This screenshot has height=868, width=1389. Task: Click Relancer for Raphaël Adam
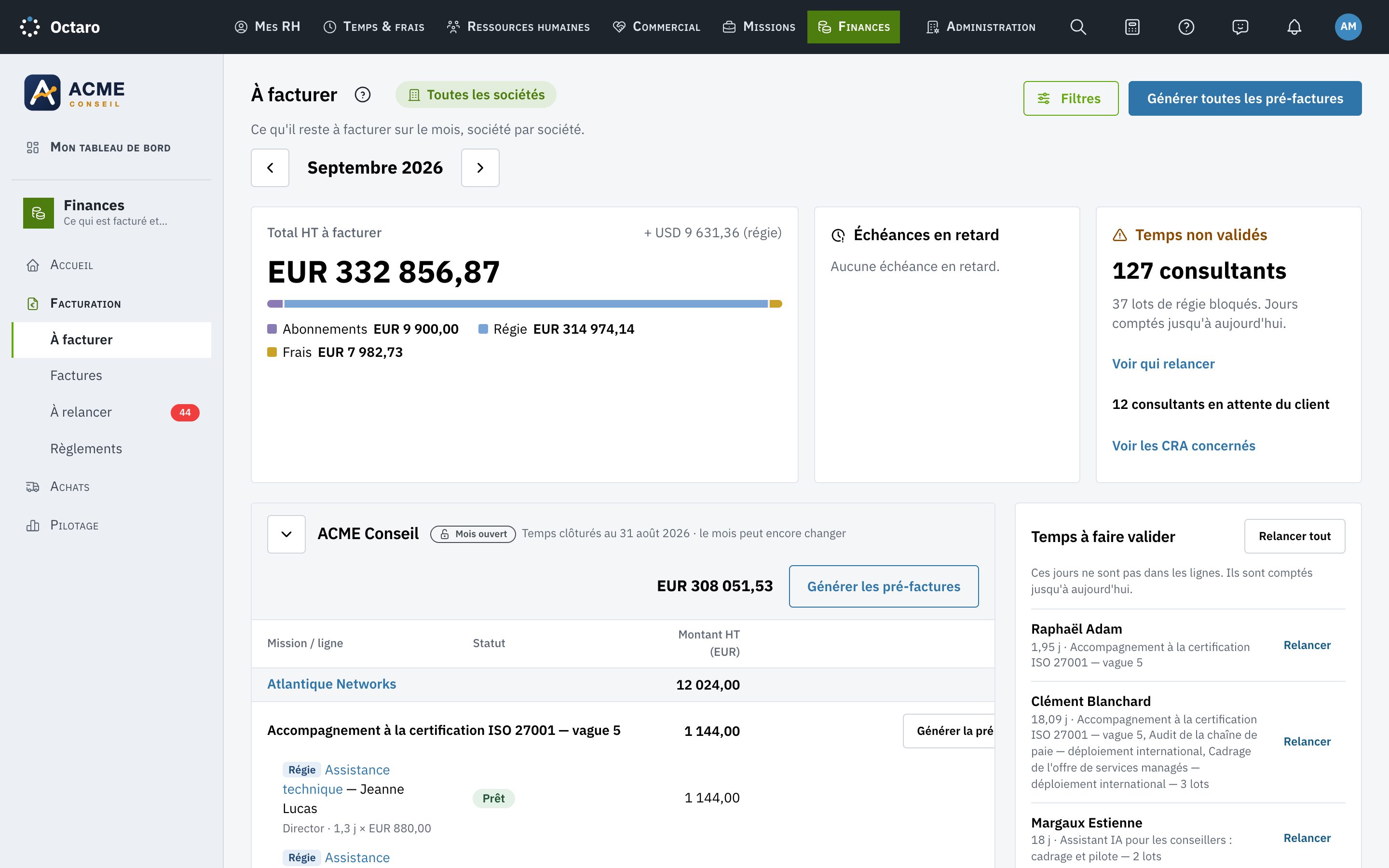pos(1307,645)
